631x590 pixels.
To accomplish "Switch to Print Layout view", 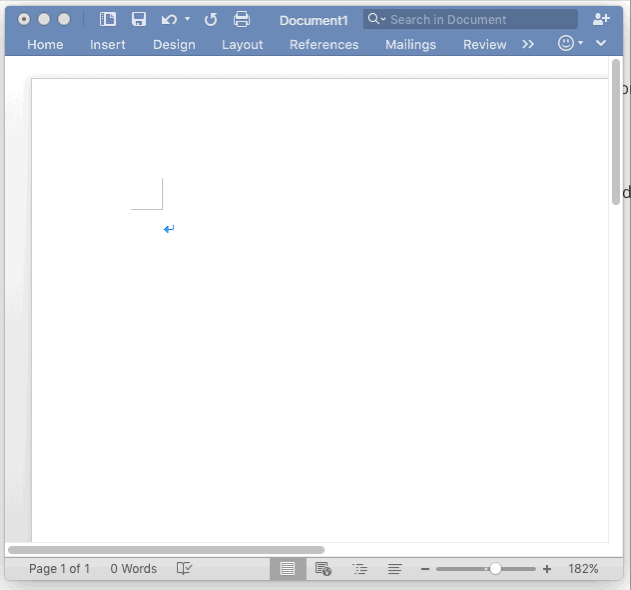I will tap(287, 569).
